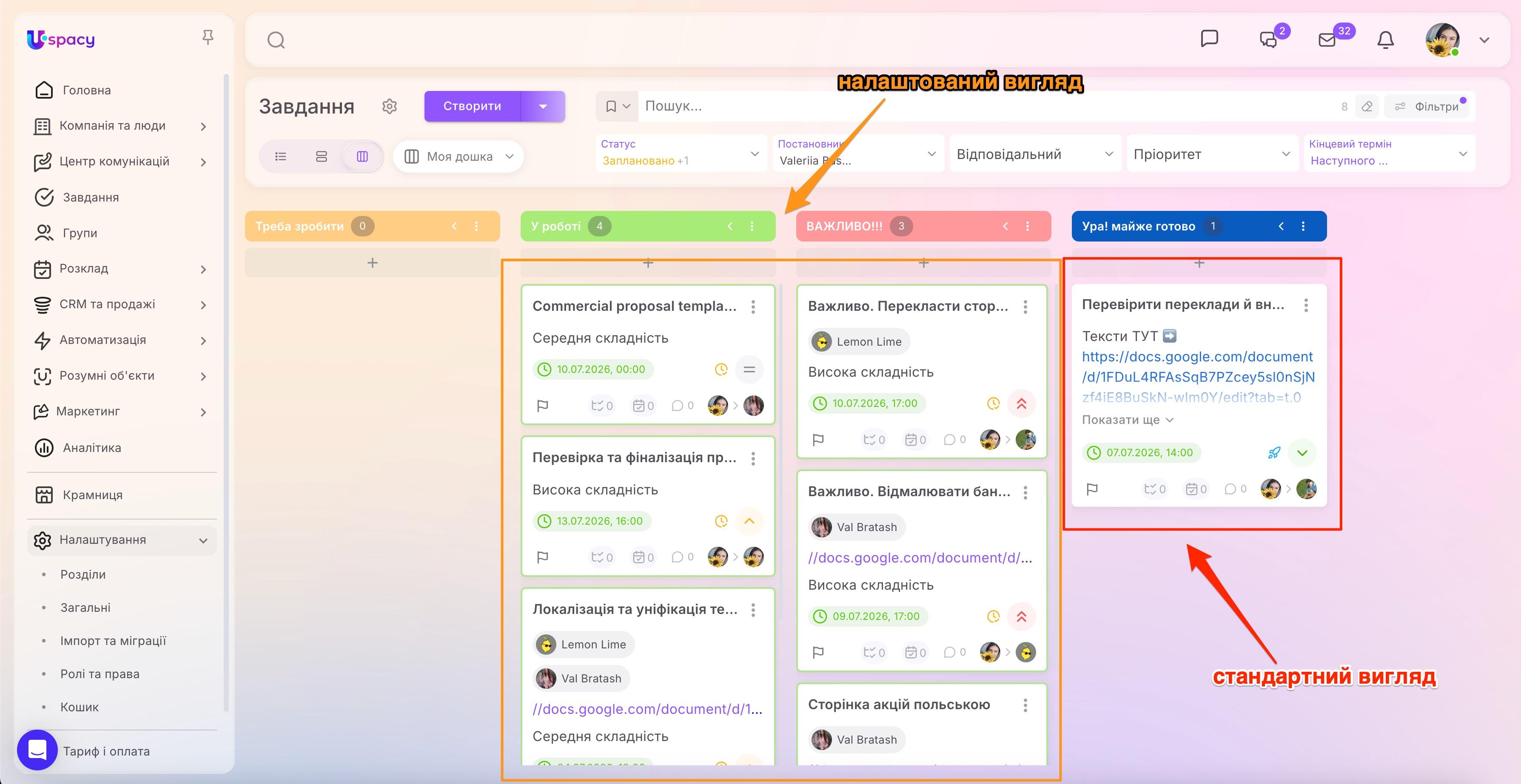The width and height of the screenshot is (1521, 784).
Task: Add task in Треба зробити column
Action: point(373,263)
